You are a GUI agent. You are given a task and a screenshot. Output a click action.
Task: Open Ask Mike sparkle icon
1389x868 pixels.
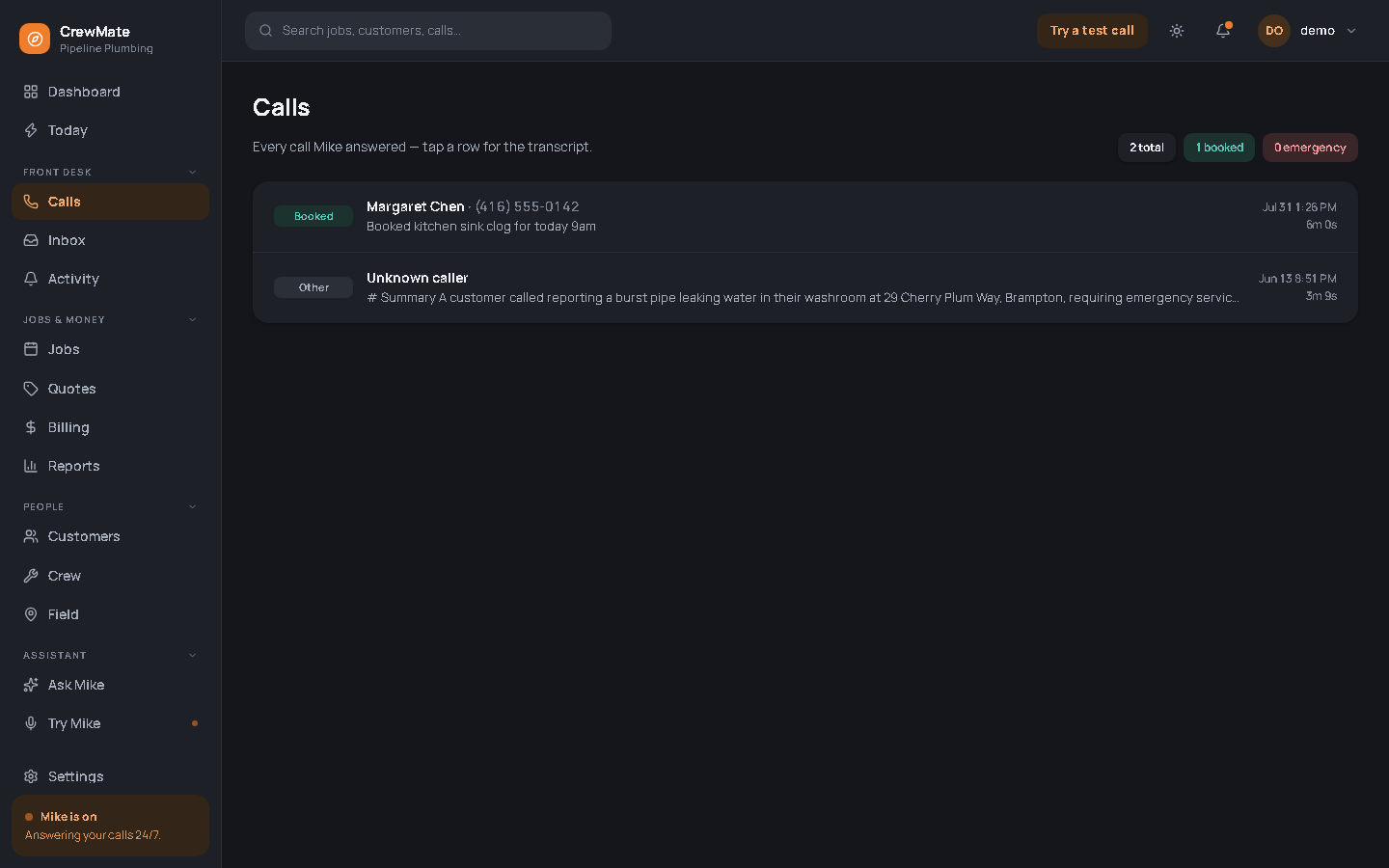tap(31, 685)
